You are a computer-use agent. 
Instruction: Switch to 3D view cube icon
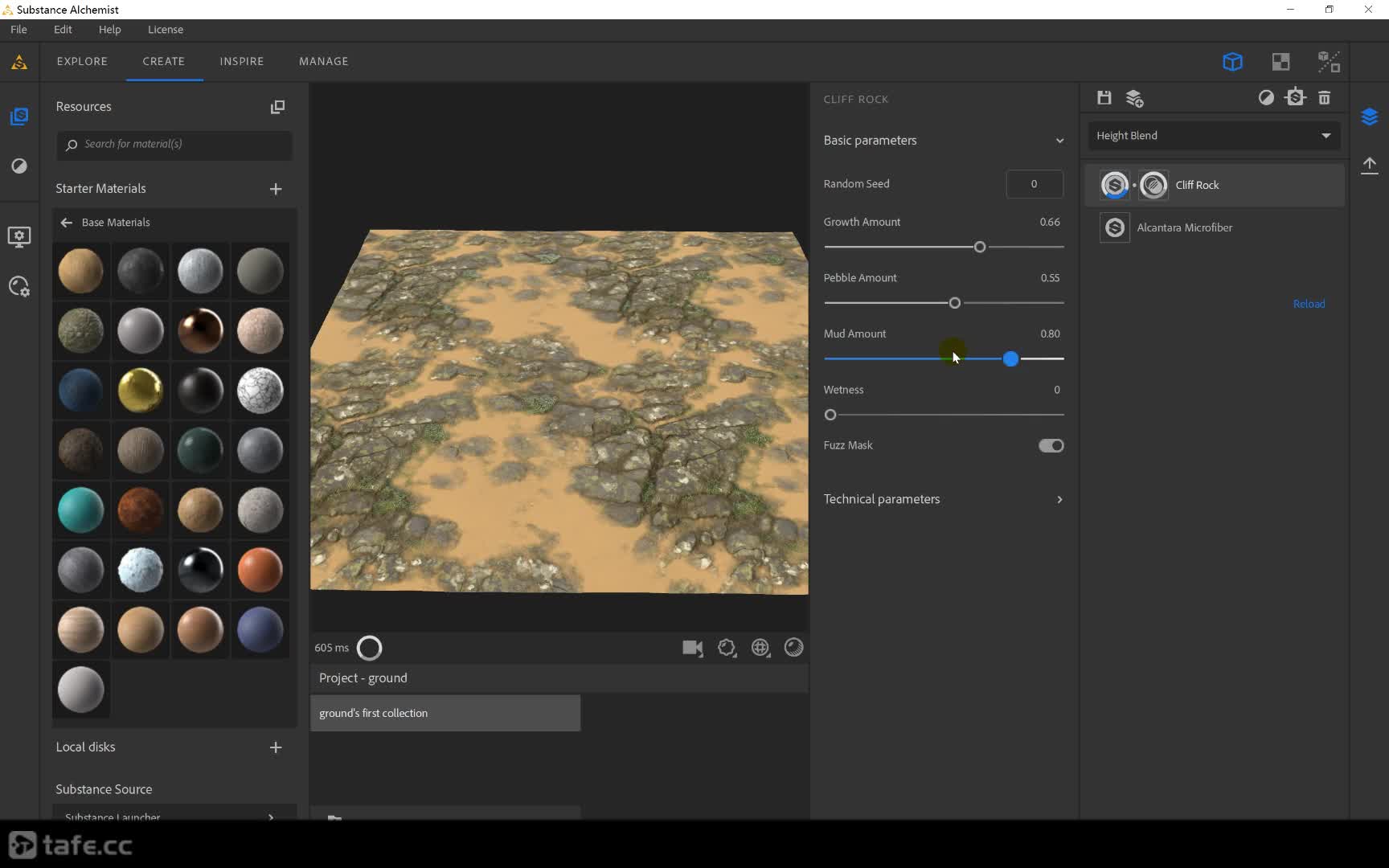click(x=1232, y=62)
